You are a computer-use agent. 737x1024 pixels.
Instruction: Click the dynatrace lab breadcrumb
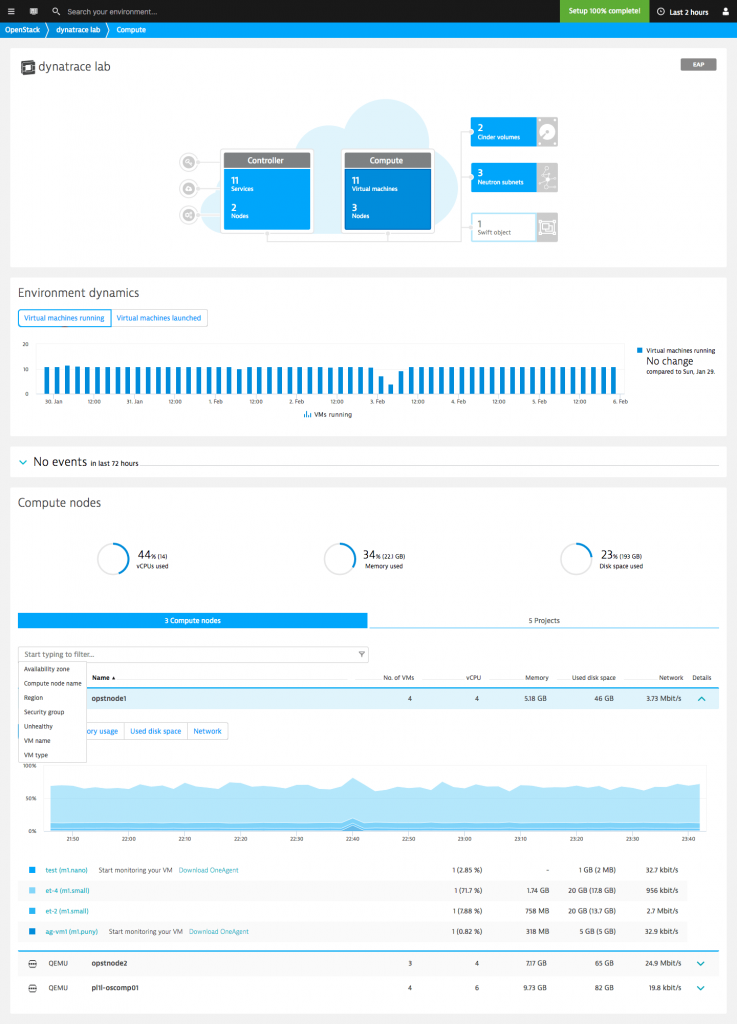coord(78,30)
